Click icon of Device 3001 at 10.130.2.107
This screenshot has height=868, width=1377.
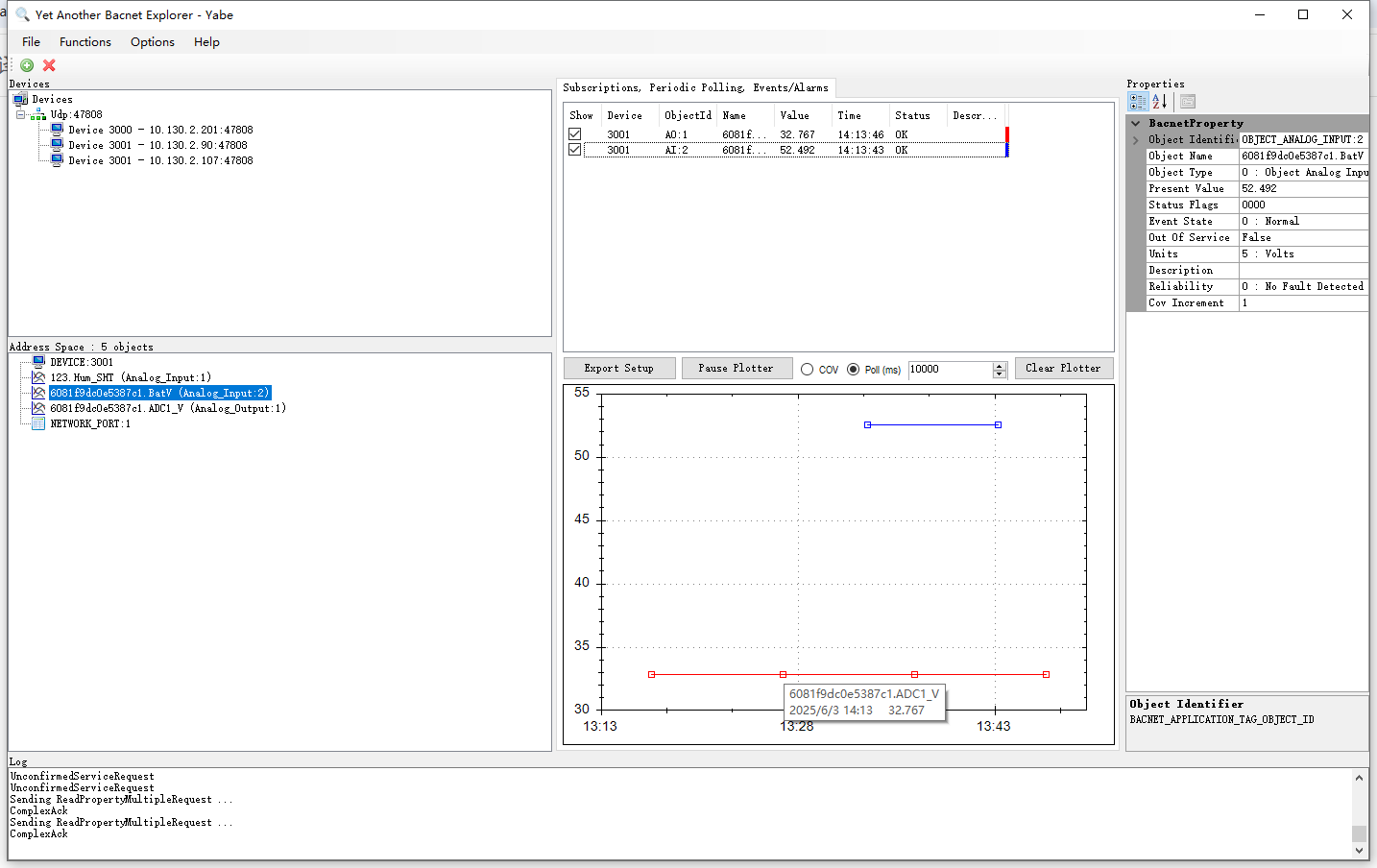tap(57, 160)
